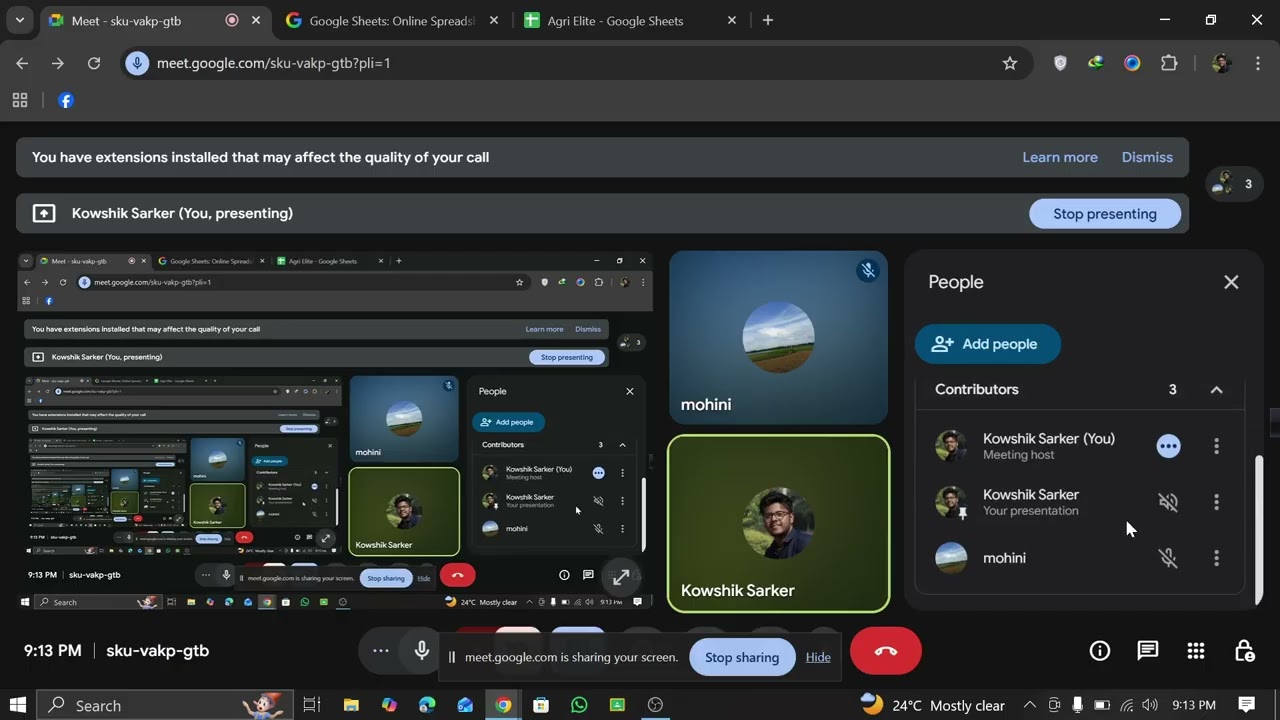The height and width of the screenshot is (720, 1280).
Task: Open host controls lock icon
Action: [1244, 651]
